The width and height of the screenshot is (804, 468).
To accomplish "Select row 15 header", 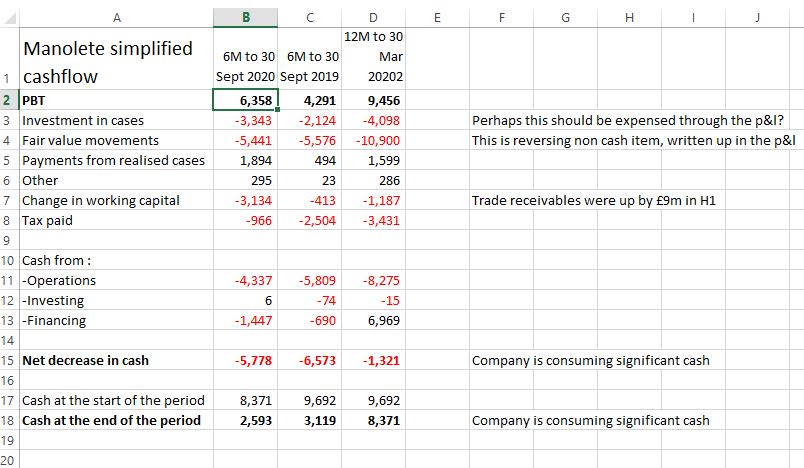I will (x=7, y=360).
